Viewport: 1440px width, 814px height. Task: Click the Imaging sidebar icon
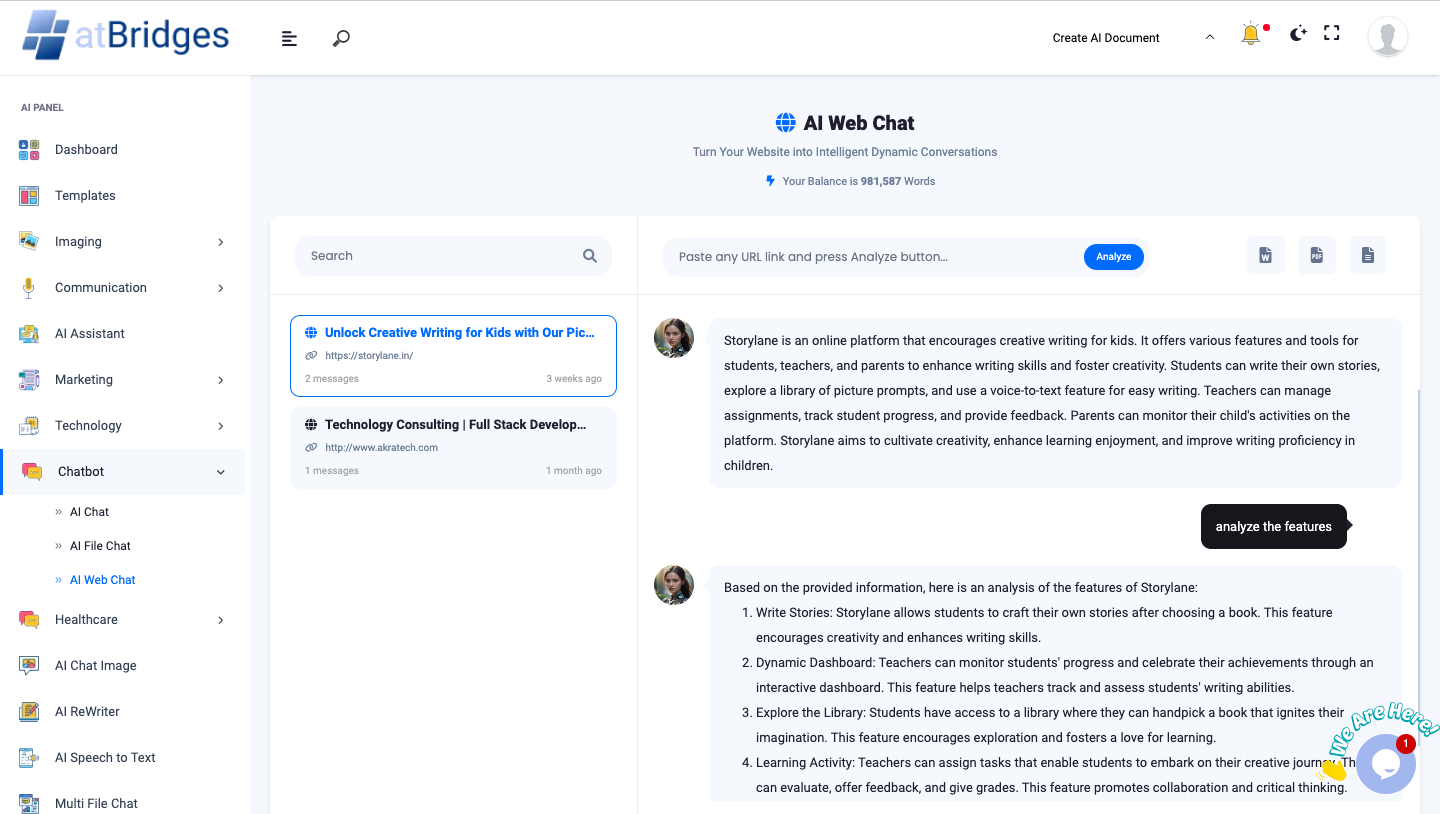(x=29, y=242)
